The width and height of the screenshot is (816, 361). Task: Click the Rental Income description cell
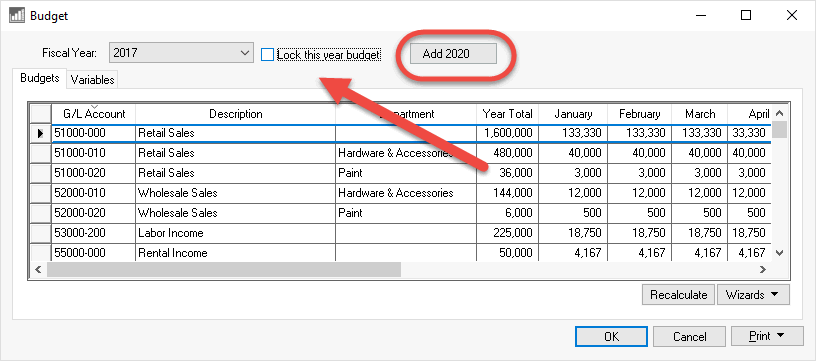(x=236, y=252)
